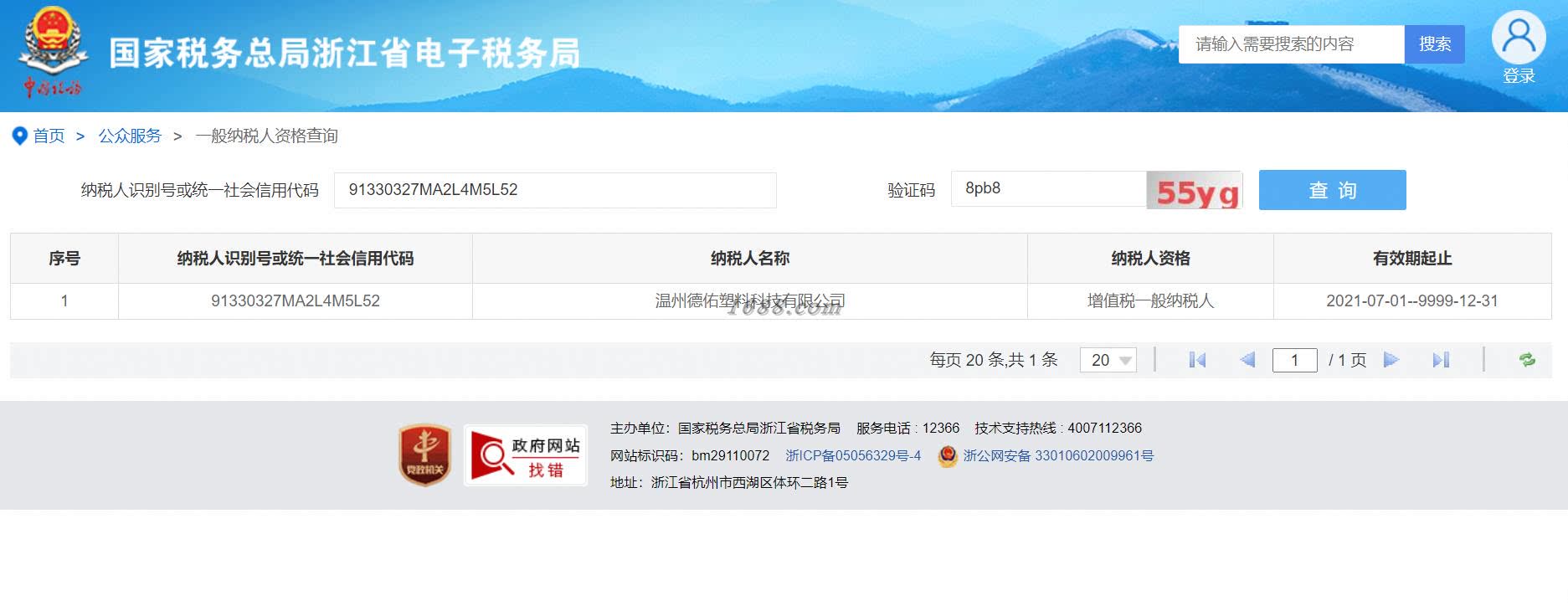
Task: Select cell 2021-07-01--9999-12-31
Action: click(1412, 301)
